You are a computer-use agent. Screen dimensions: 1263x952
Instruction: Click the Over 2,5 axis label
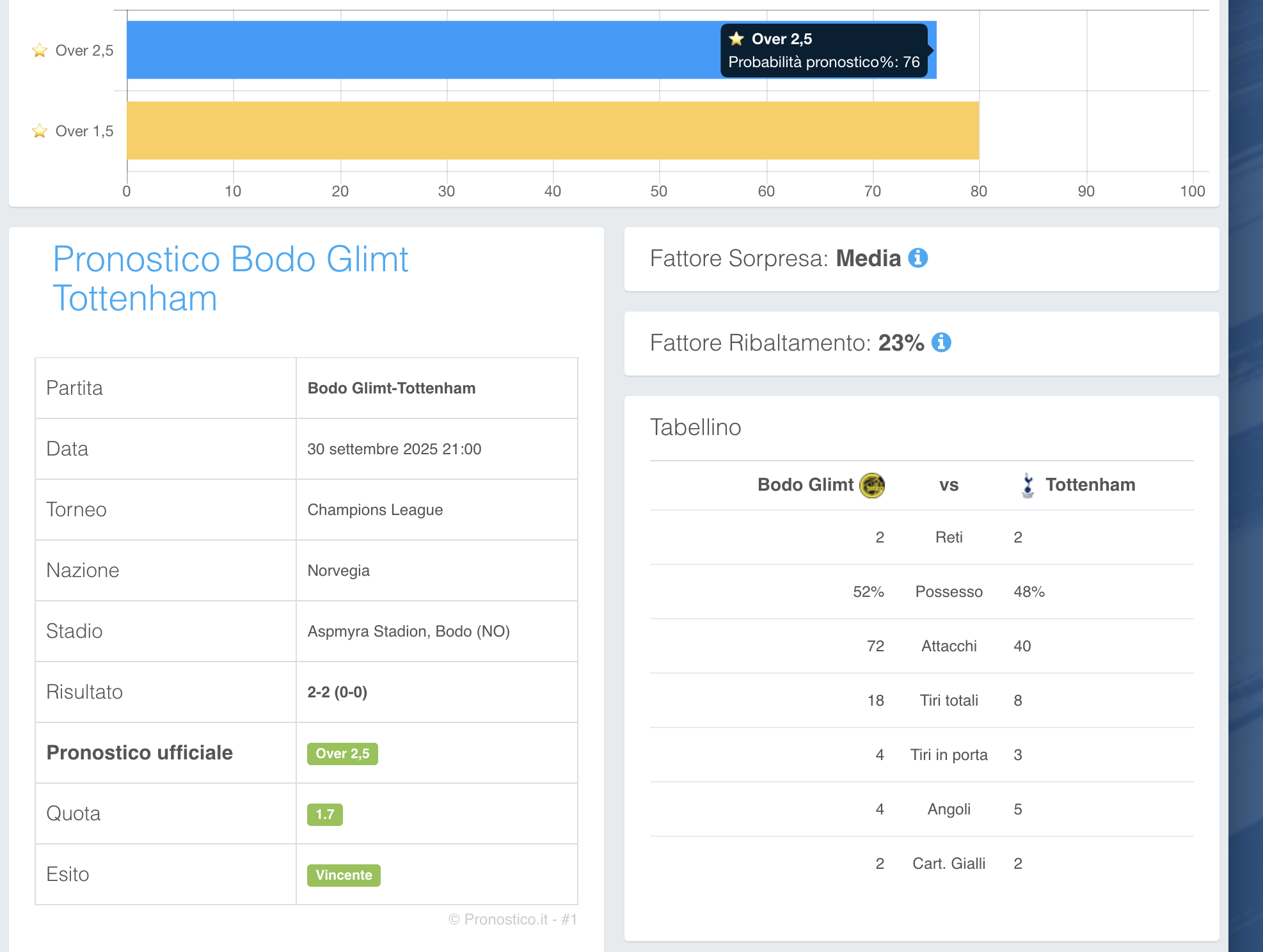click(x=84, y=51)
